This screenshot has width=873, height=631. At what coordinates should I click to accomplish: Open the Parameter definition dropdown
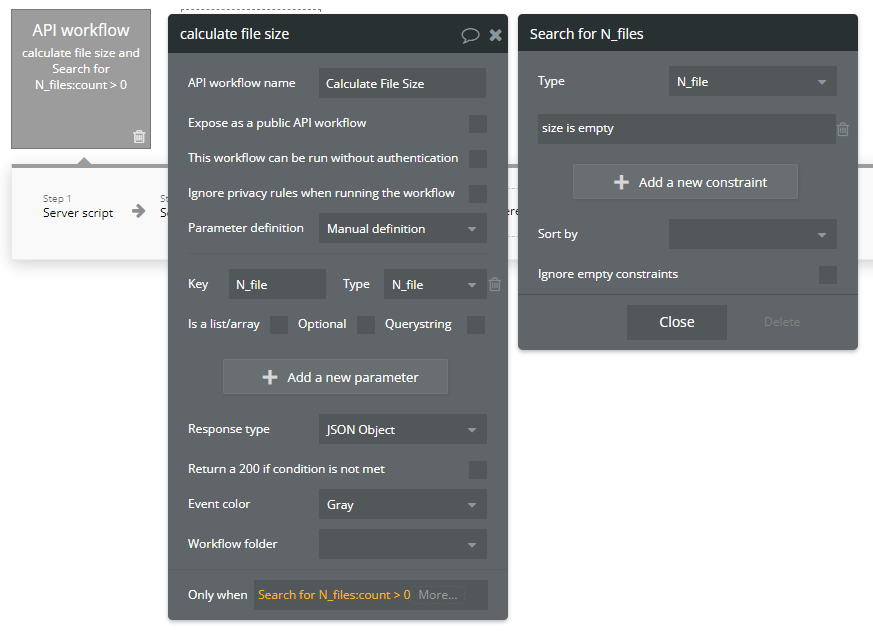click(x=402, y=229)
